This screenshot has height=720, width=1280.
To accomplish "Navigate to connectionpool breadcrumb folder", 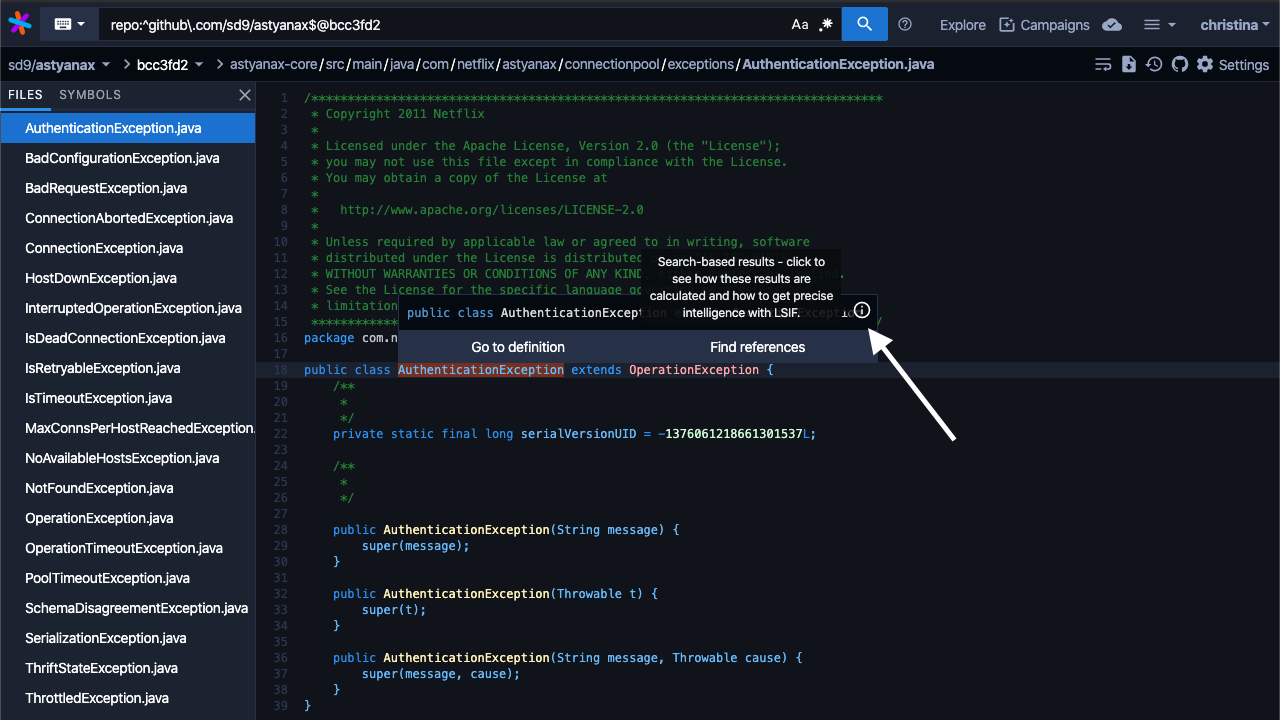I will (x=612, y=64).
